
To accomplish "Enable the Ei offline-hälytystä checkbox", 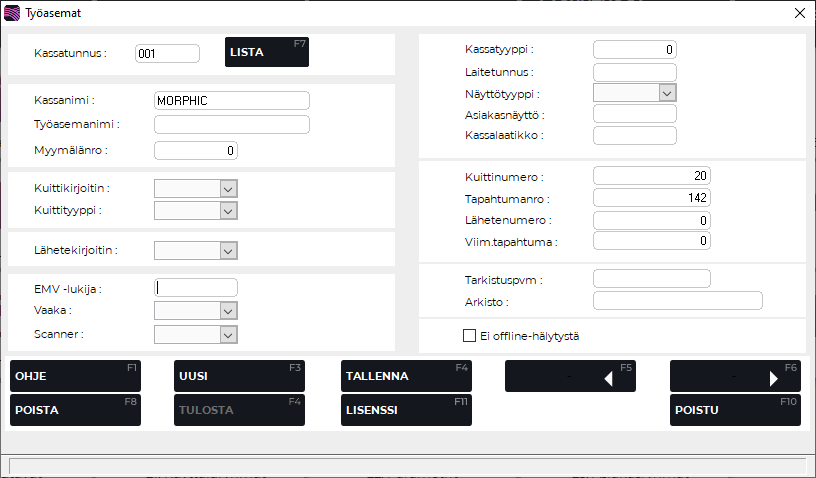I will pyautogui.click(x=469, y=336).
